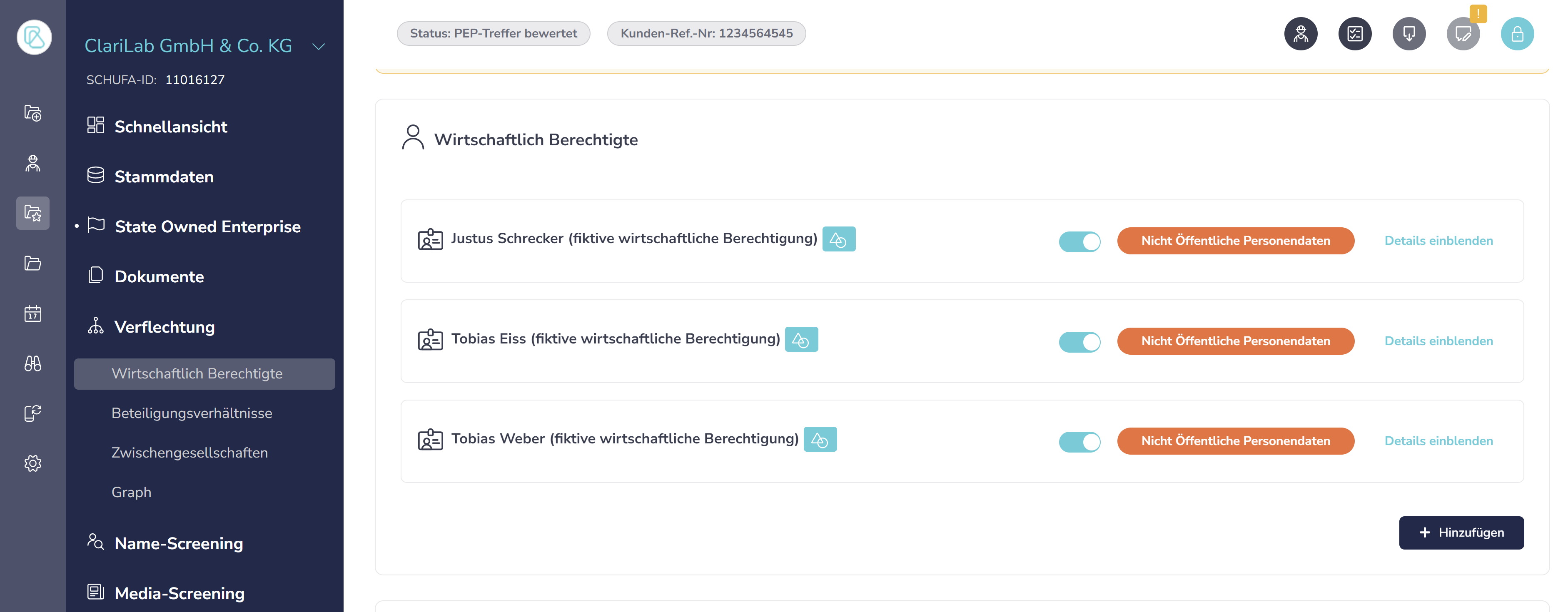Screen dimensions: 1568x612
Task: Show details for Justus Schrecker
Action: [1438, 241]
